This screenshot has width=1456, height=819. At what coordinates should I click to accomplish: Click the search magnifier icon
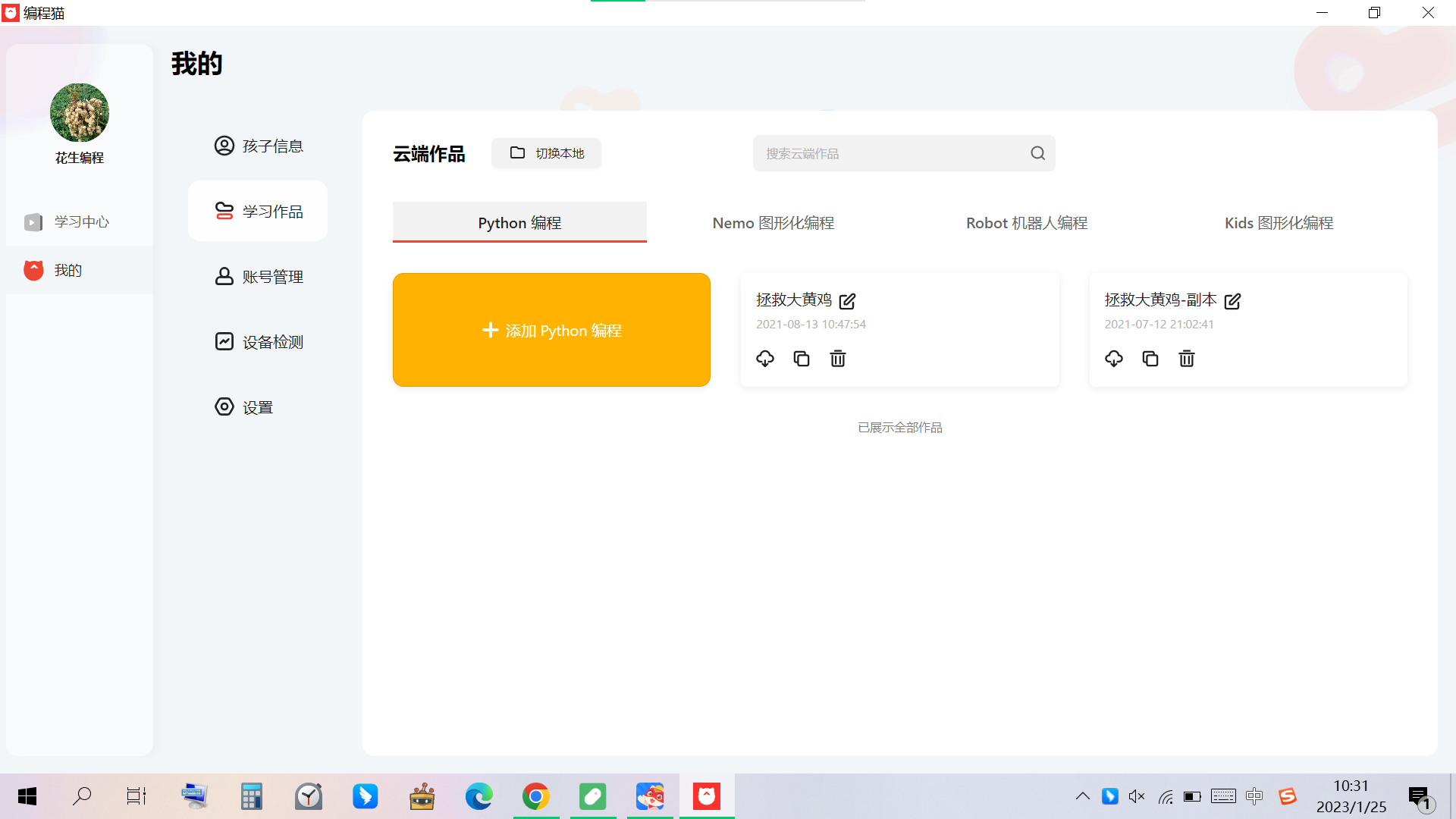[1037, 153]
